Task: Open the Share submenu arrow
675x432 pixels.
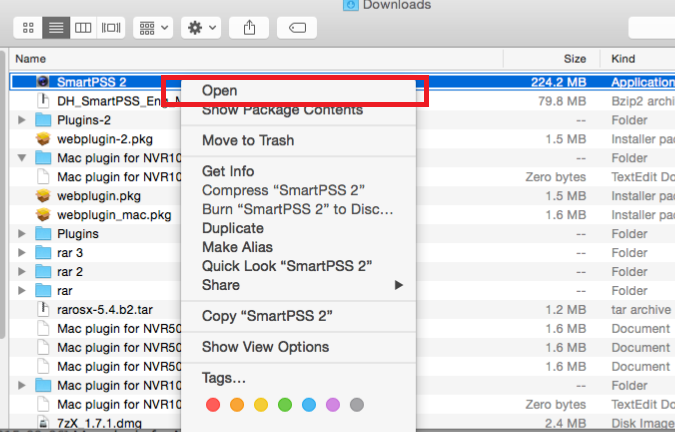Action: [399, 285]
